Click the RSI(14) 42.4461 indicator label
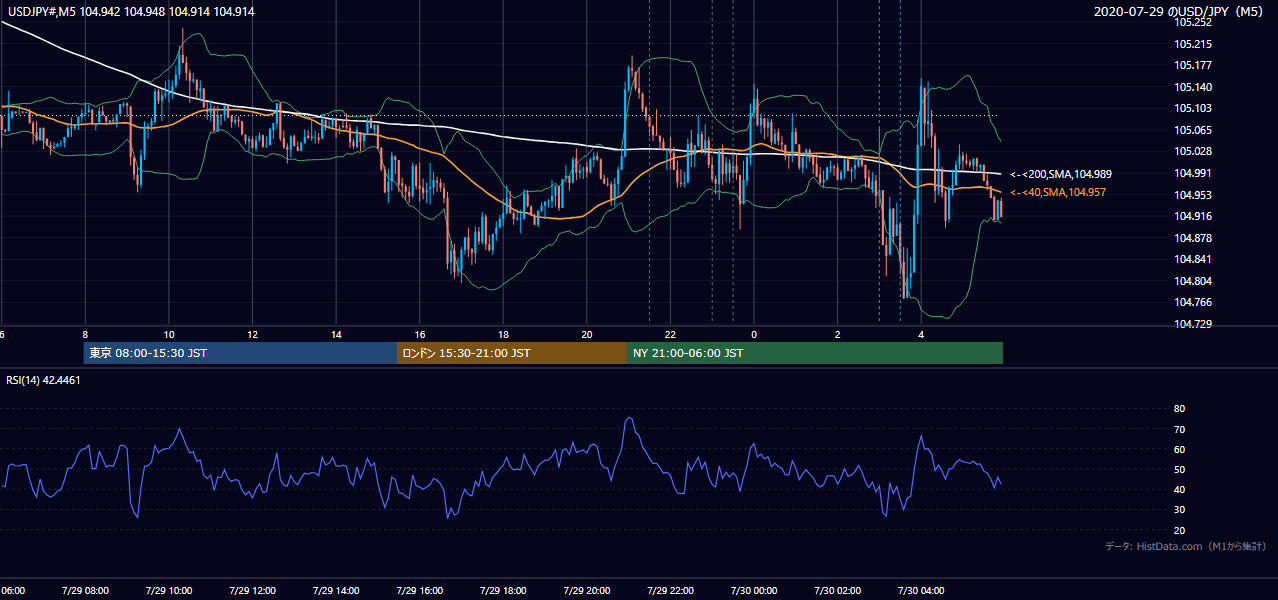 [44, 380]
